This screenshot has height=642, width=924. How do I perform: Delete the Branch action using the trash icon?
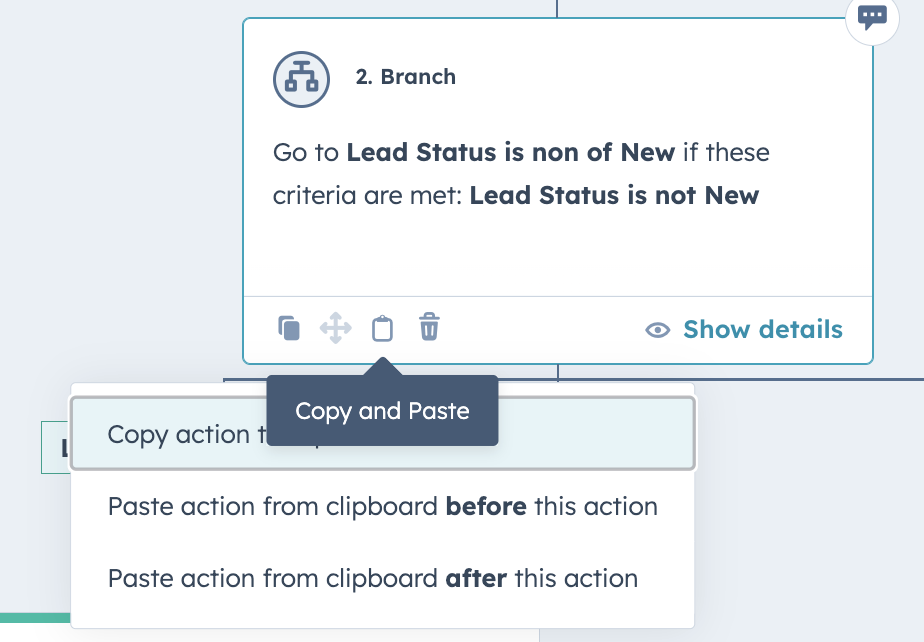pyautogui.click(x=428, y=327)
